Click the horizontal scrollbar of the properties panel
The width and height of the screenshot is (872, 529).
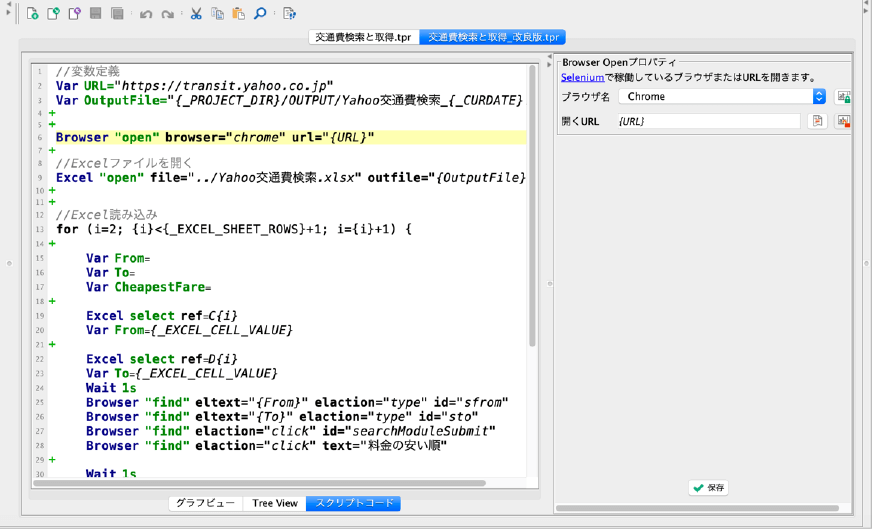[x=697, y=508]
